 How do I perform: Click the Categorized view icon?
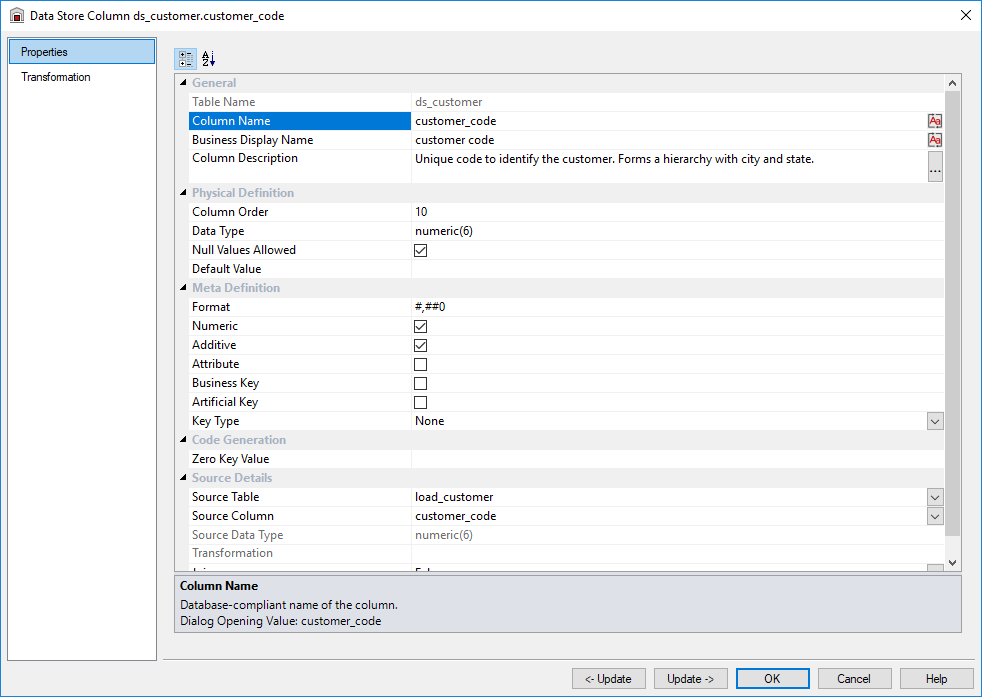(x=186, y=58)
